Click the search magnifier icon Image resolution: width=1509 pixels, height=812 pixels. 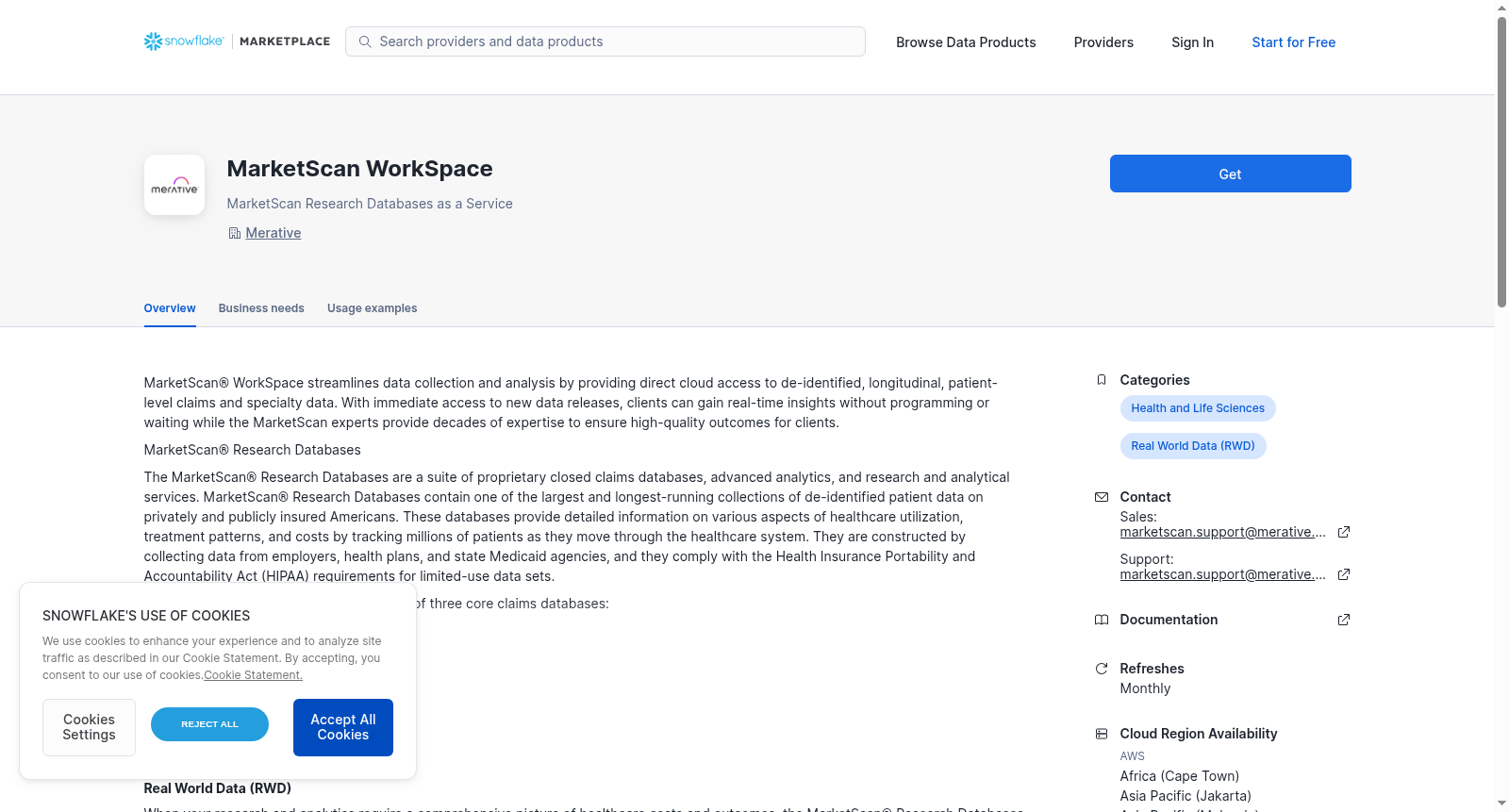click(365, 41)
